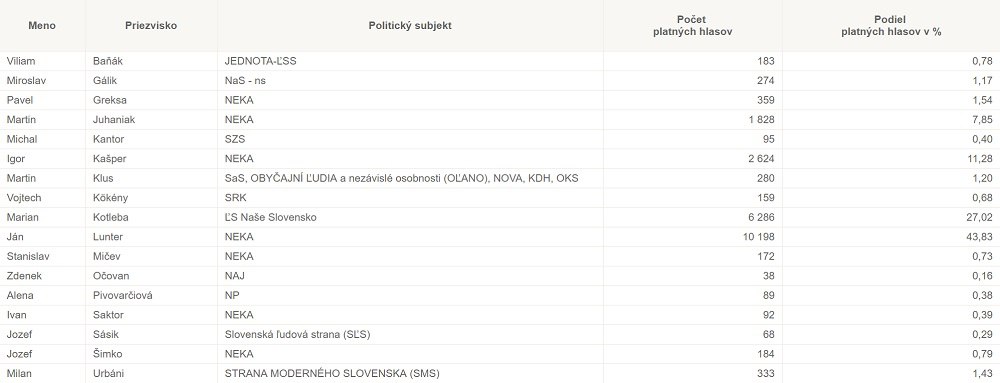Click Podiel platných hlasov v % header

pyautogui.click(x=891, y=25)
